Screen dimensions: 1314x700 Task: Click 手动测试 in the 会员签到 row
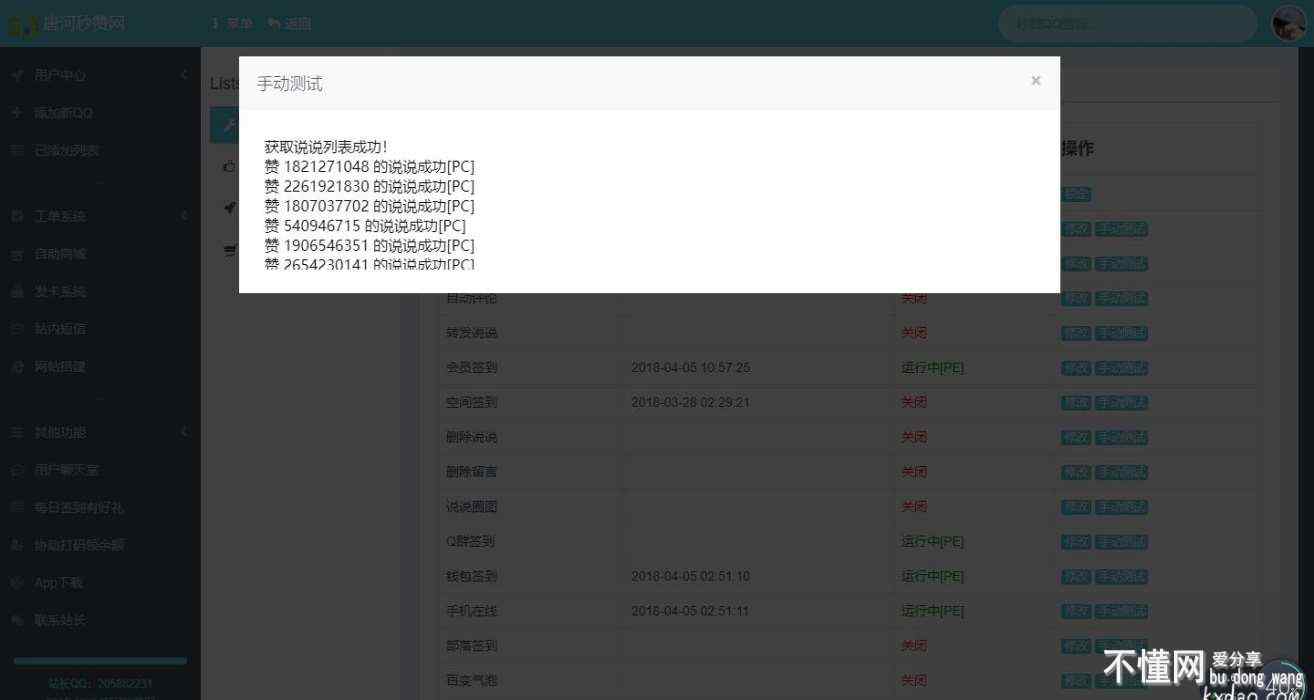coord(1121,368)
